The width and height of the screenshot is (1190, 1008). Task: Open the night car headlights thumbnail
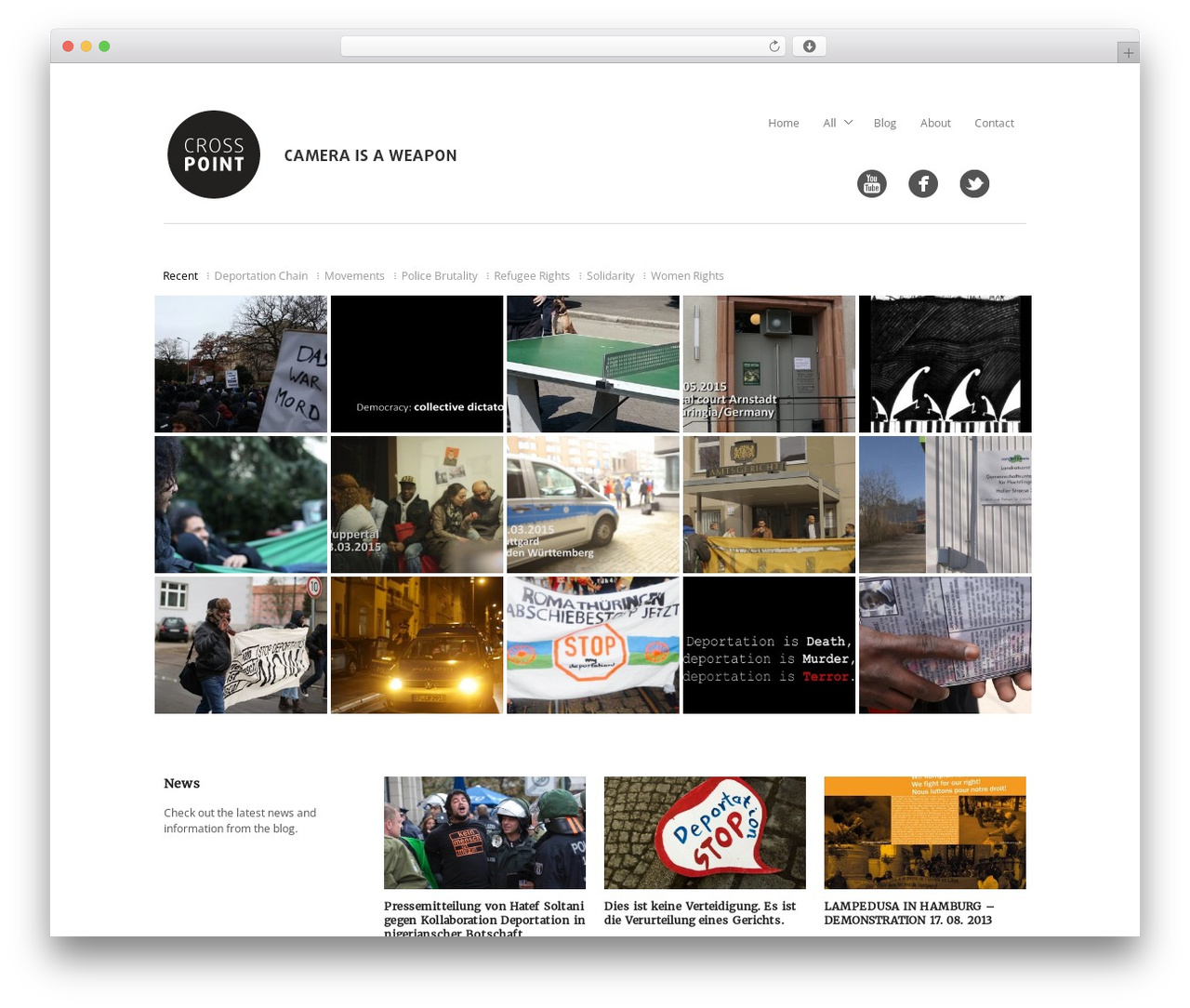coord(416,645)
